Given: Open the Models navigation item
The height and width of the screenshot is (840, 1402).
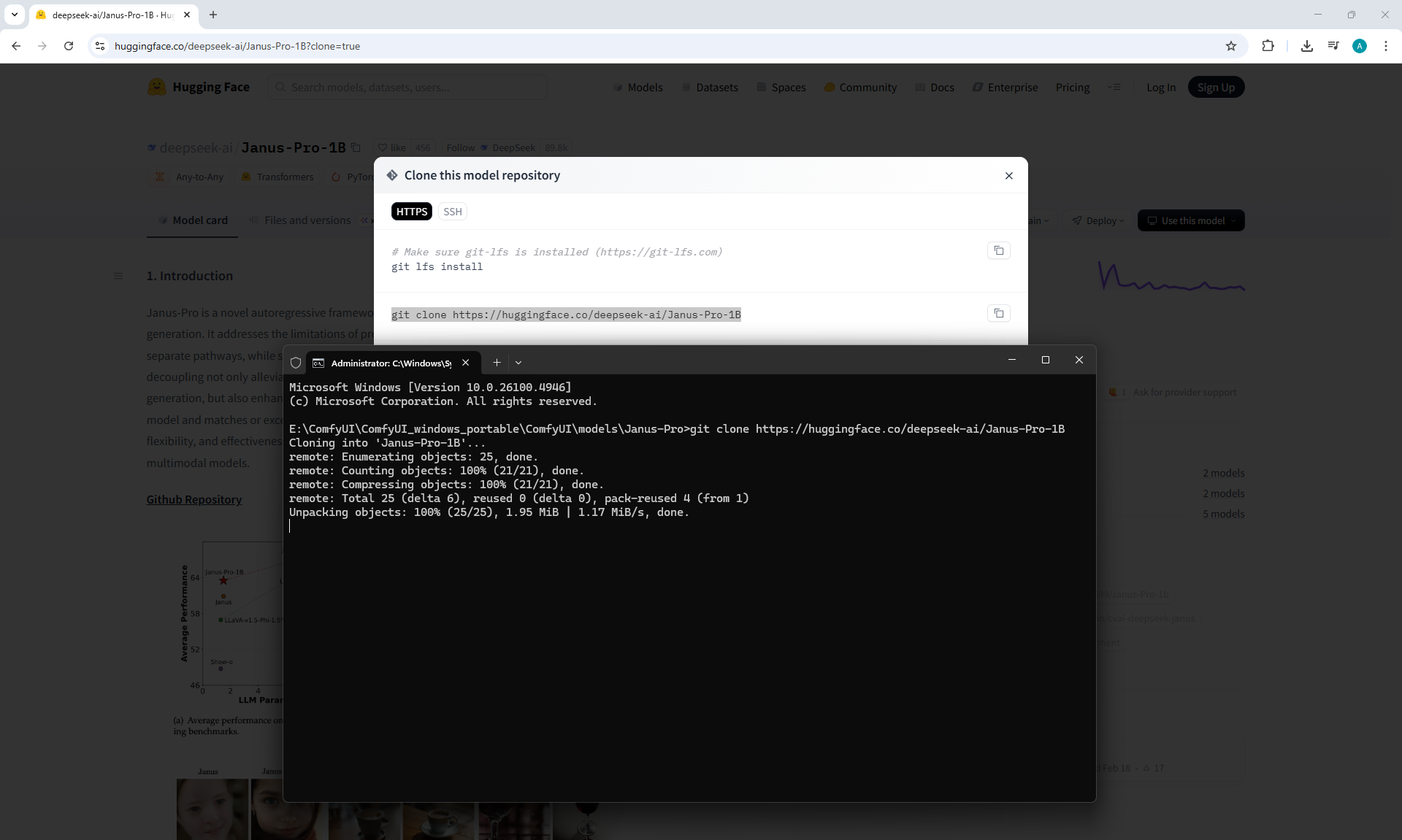Looking at the screenshot, I should 638,88.
